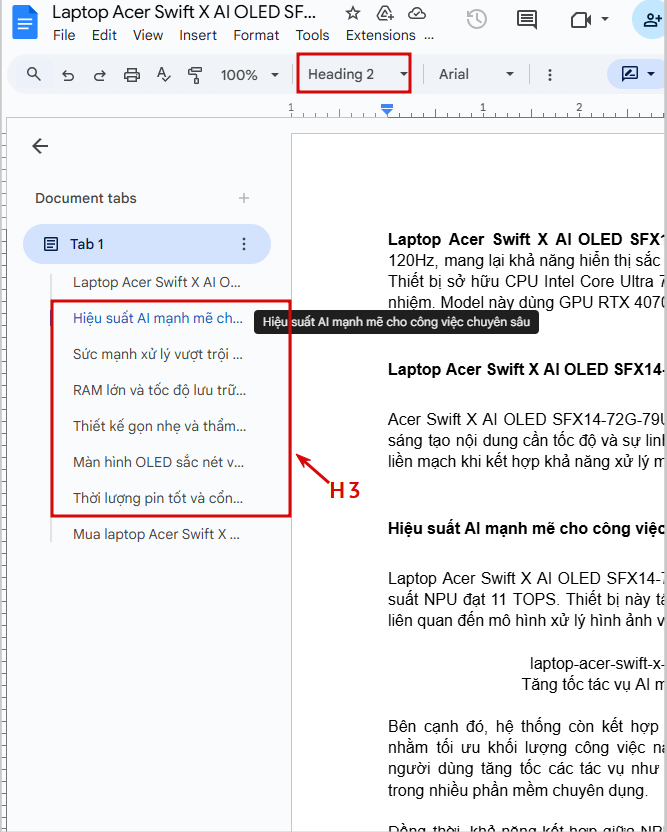Open the Heading 2 style dropdown
Viewport: 667px width, 832px height.
pos(357,74)
